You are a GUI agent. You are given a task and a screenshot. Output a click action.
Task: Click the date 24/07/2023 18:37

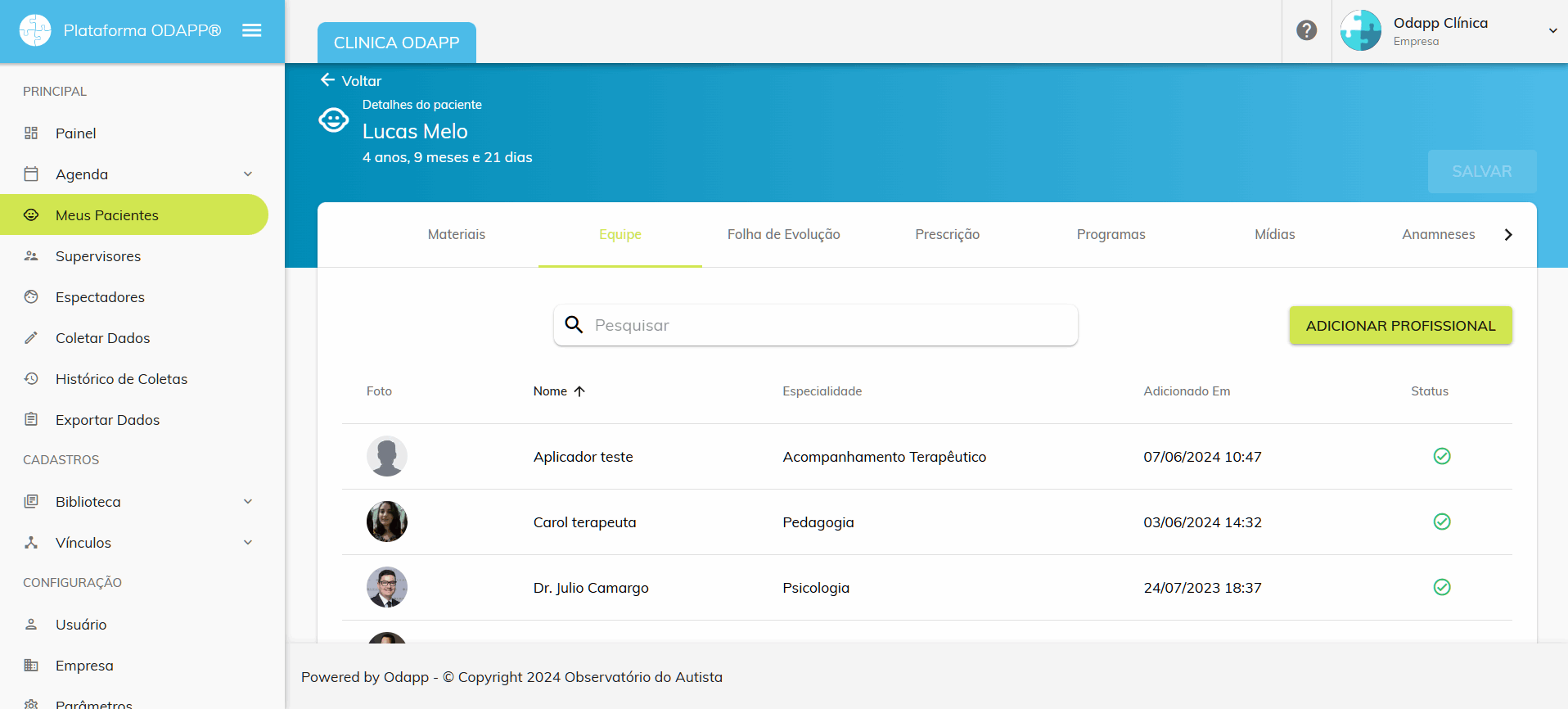click(x=1202, y=588)
